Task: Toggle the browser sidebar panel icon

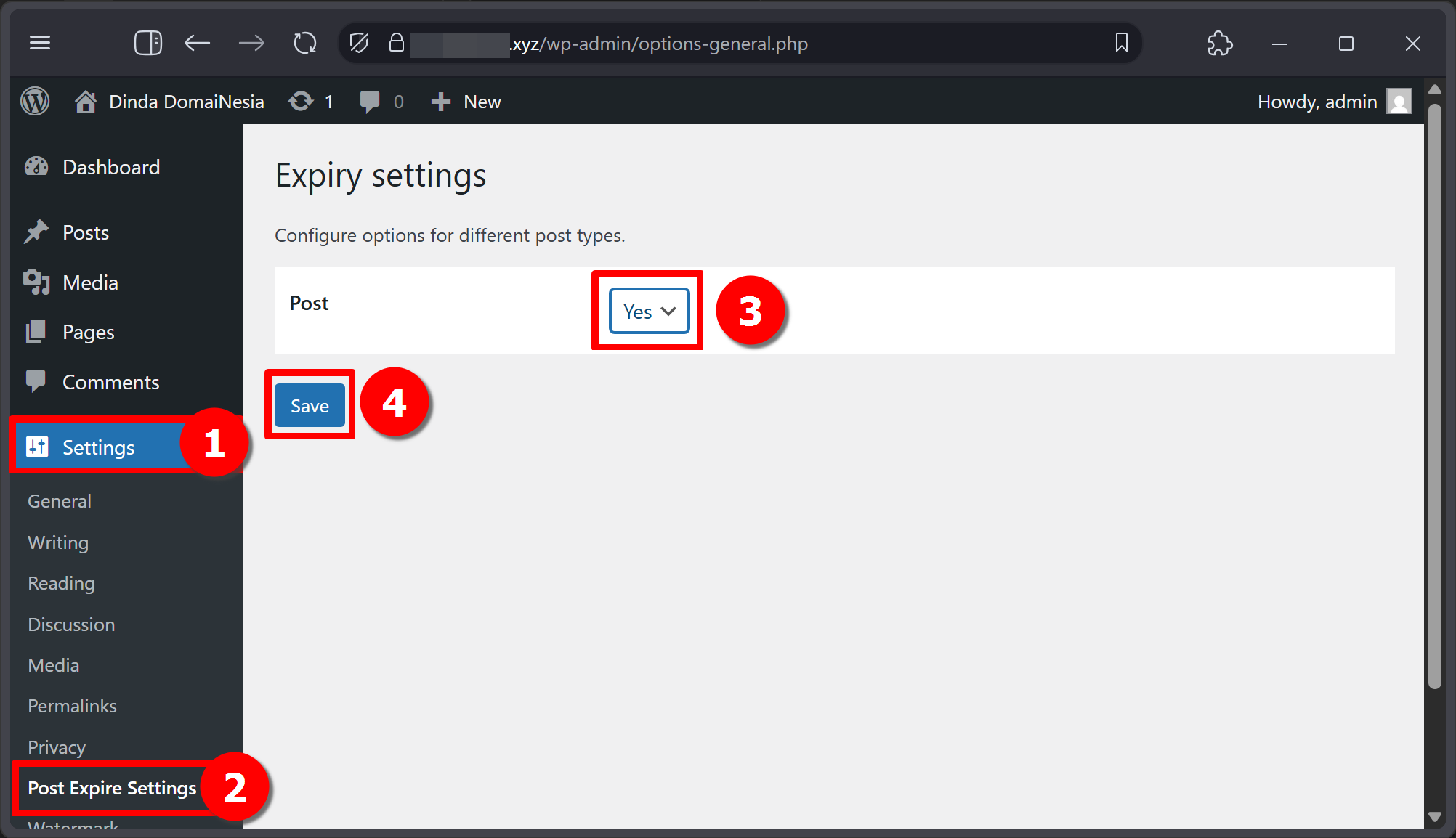Action: tap(148, 44)
